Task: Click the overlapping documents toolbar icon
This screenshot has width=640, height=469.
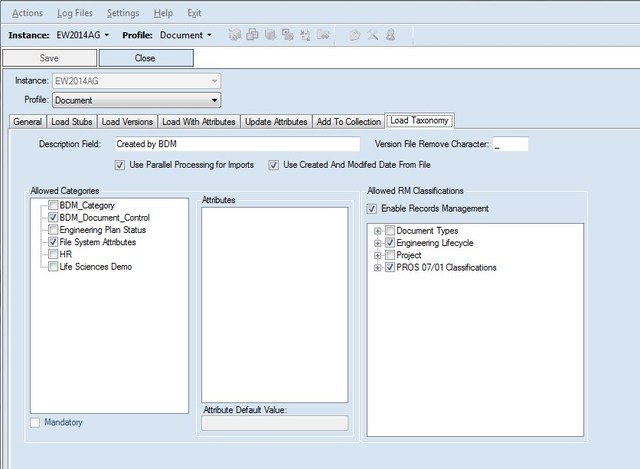Action: click(x=252, y=35)
